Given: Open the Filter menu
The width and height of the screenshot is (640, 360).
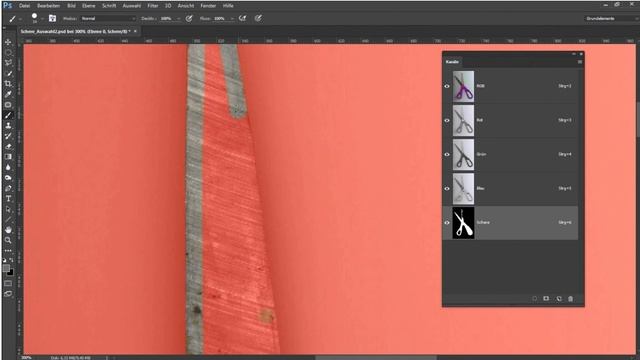Looking at the screenshot, I should tap(153, 6).
